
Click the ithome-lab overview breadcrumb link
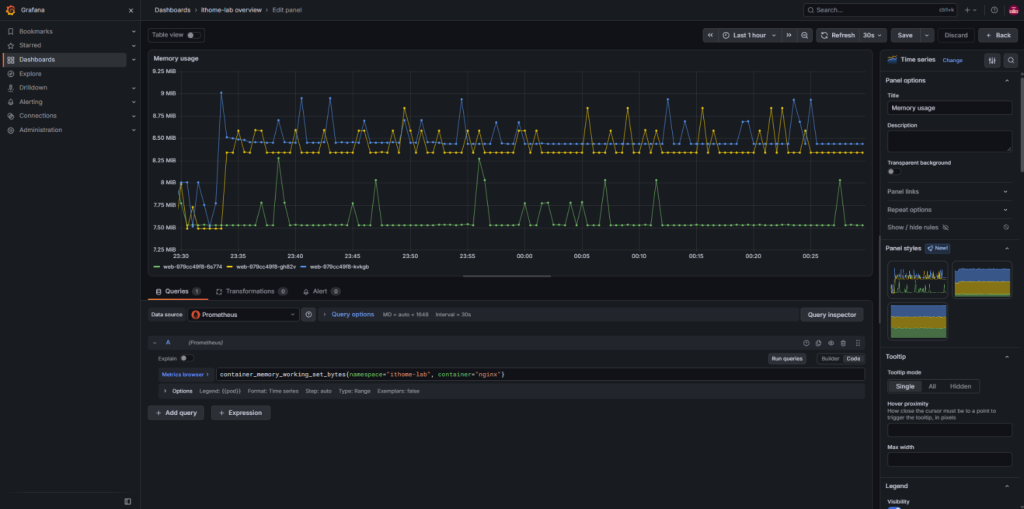tap(231, 10)
